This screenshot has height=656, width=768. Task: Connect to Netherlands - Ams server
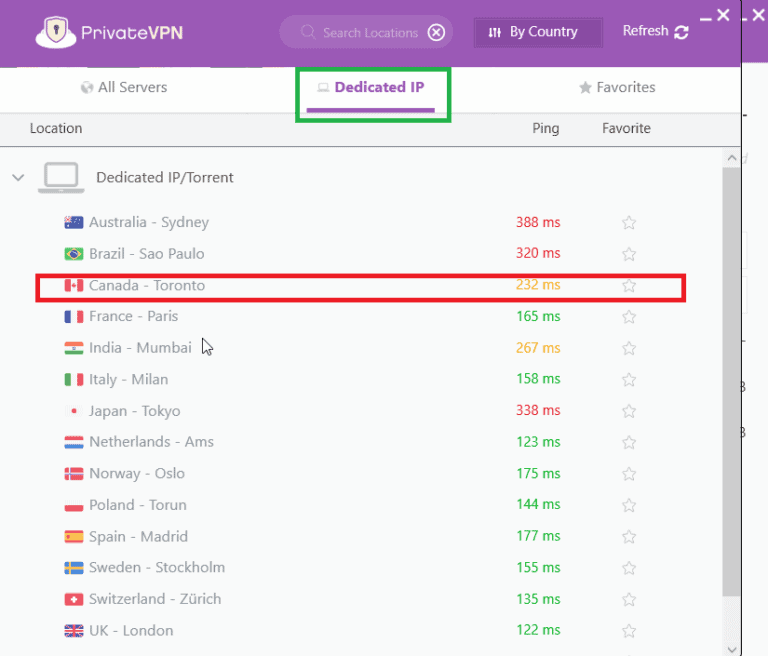coord(151,442)
